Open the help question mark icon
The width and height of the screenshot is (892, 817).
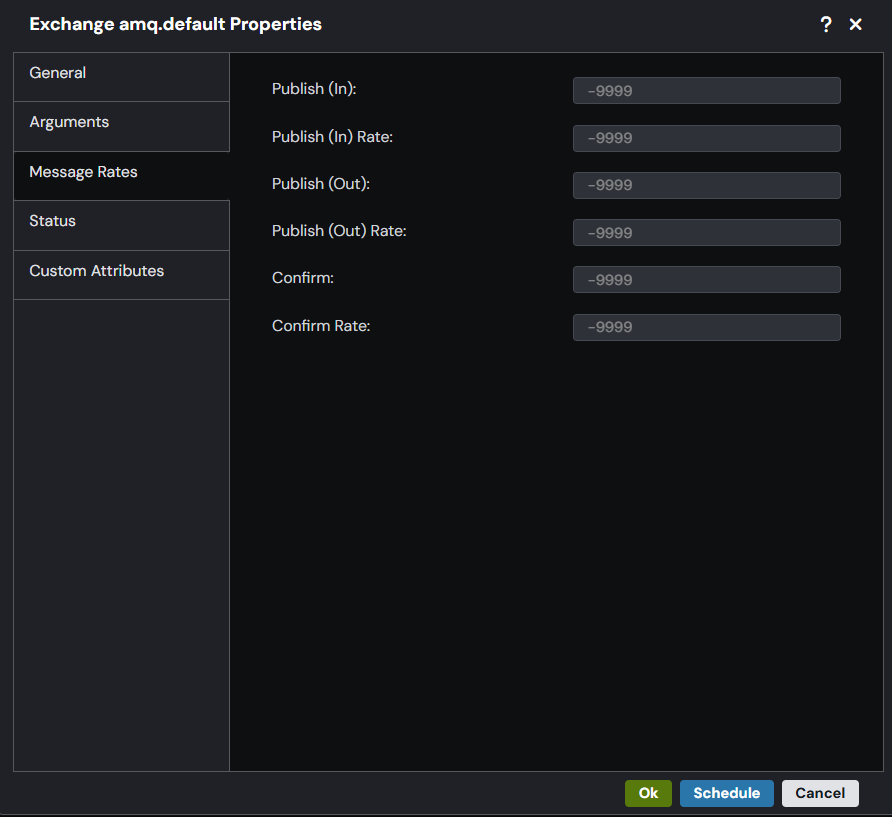[x=826, y=24]
